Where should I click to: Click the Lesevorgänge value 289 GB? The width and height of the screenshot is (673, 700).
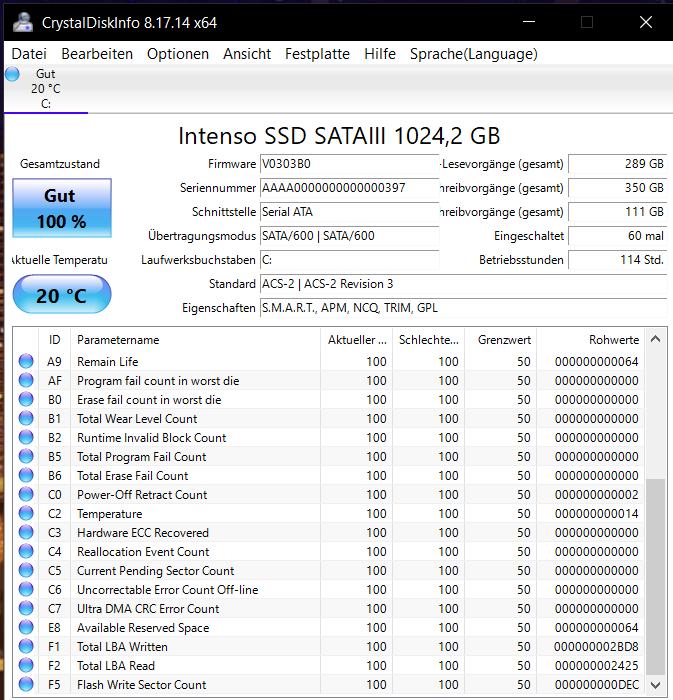(618, 164)
